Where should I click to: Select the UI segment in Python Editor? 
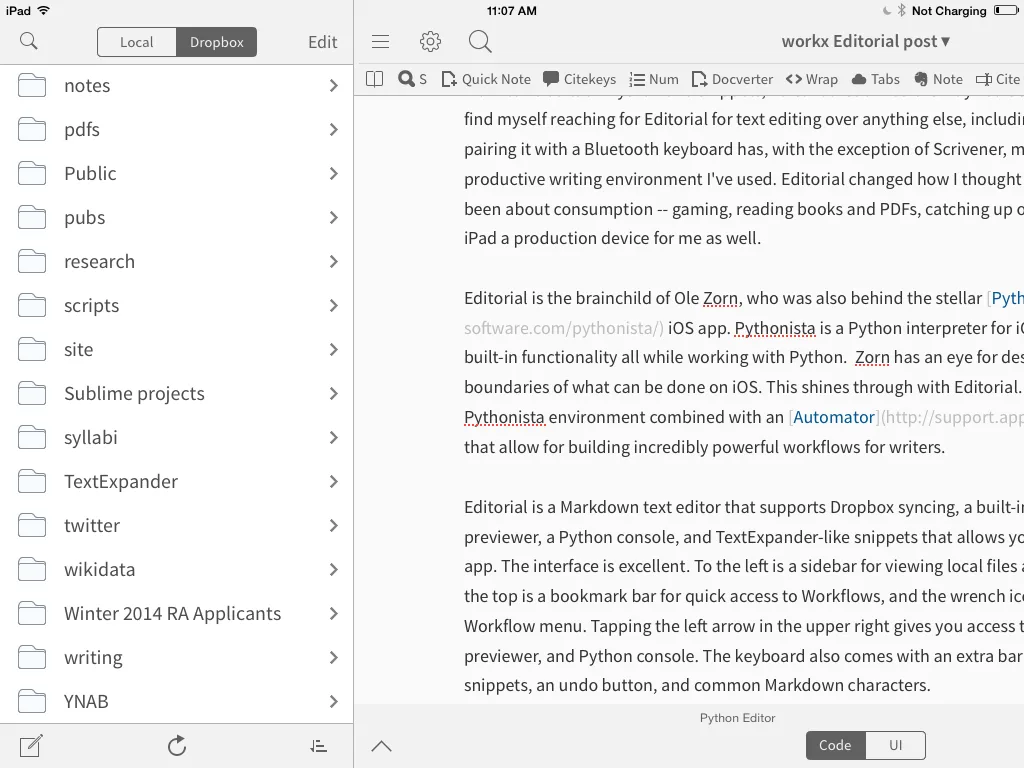[x=895, y=745]
